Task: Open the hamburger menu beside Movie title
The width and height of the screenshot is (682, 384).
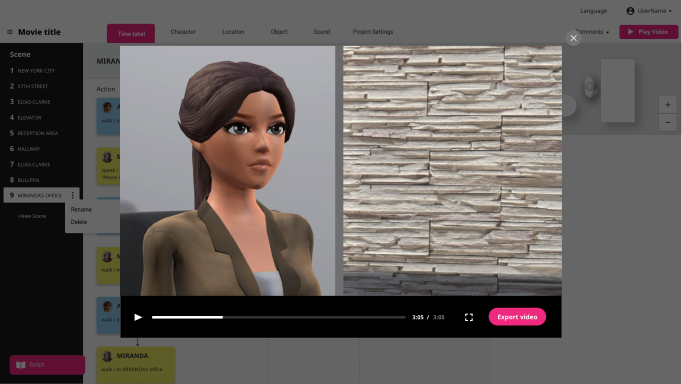Action: coord(10,32)
